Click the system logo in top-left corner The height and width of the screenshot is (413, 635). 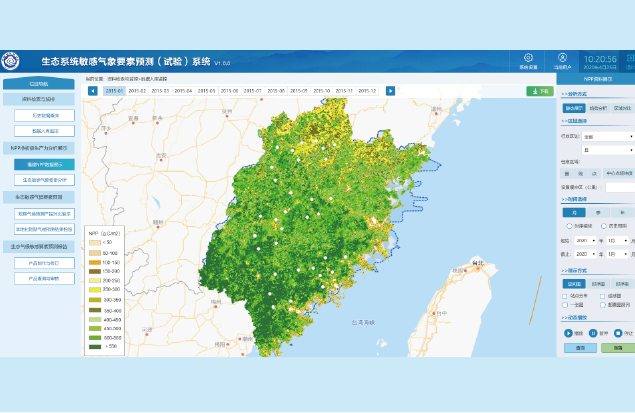10,61
